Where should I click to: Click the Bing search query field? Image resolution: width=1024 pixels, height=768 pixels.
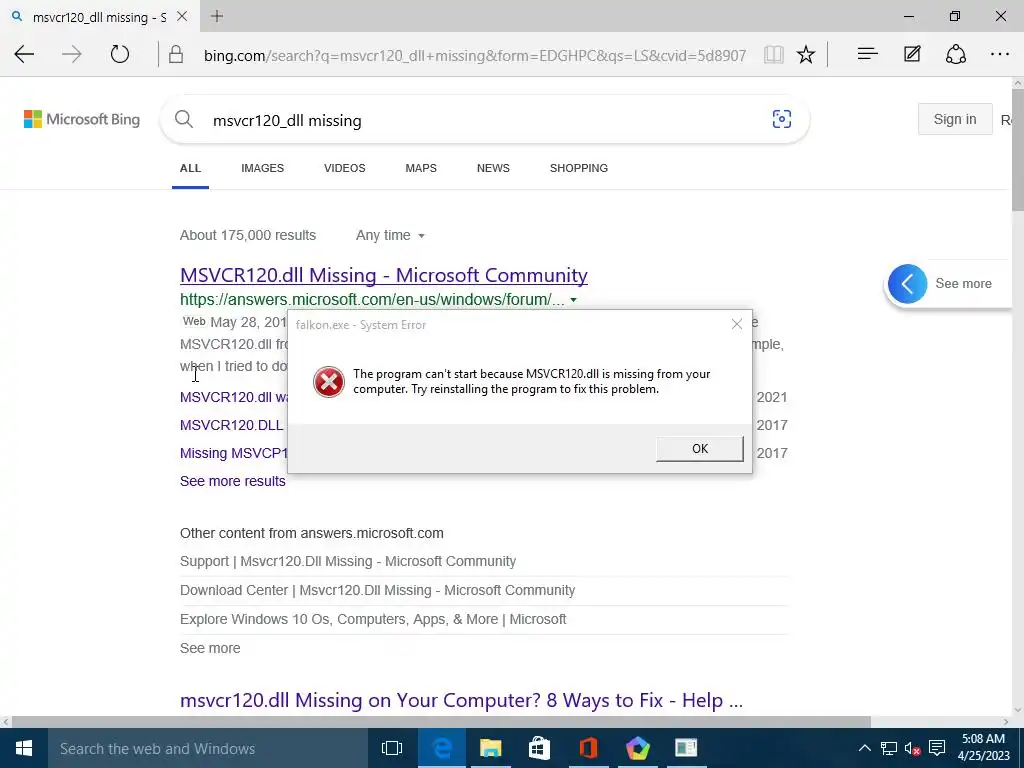[x=483, y=120]
